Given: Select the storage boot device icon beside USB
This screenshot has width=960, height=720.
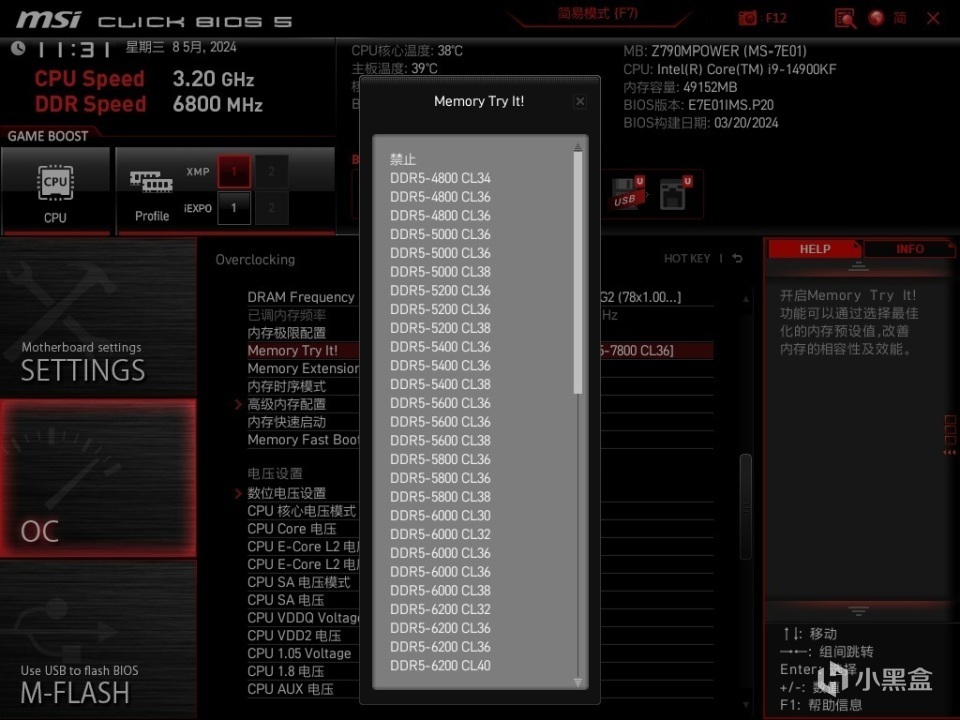Looking at the screenshot, I should (x=675, y=193).
